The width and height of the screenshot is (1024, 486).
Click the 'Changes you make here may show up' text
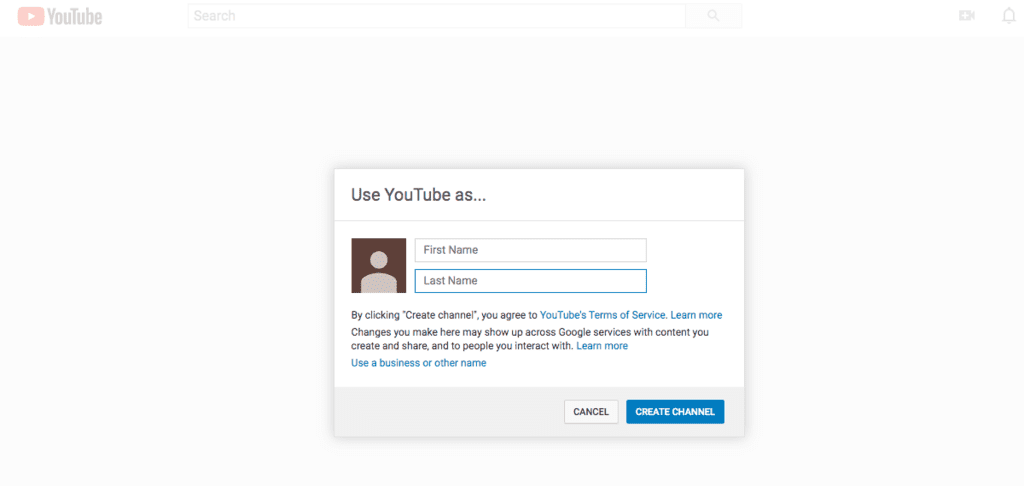[x=530, y=338]
